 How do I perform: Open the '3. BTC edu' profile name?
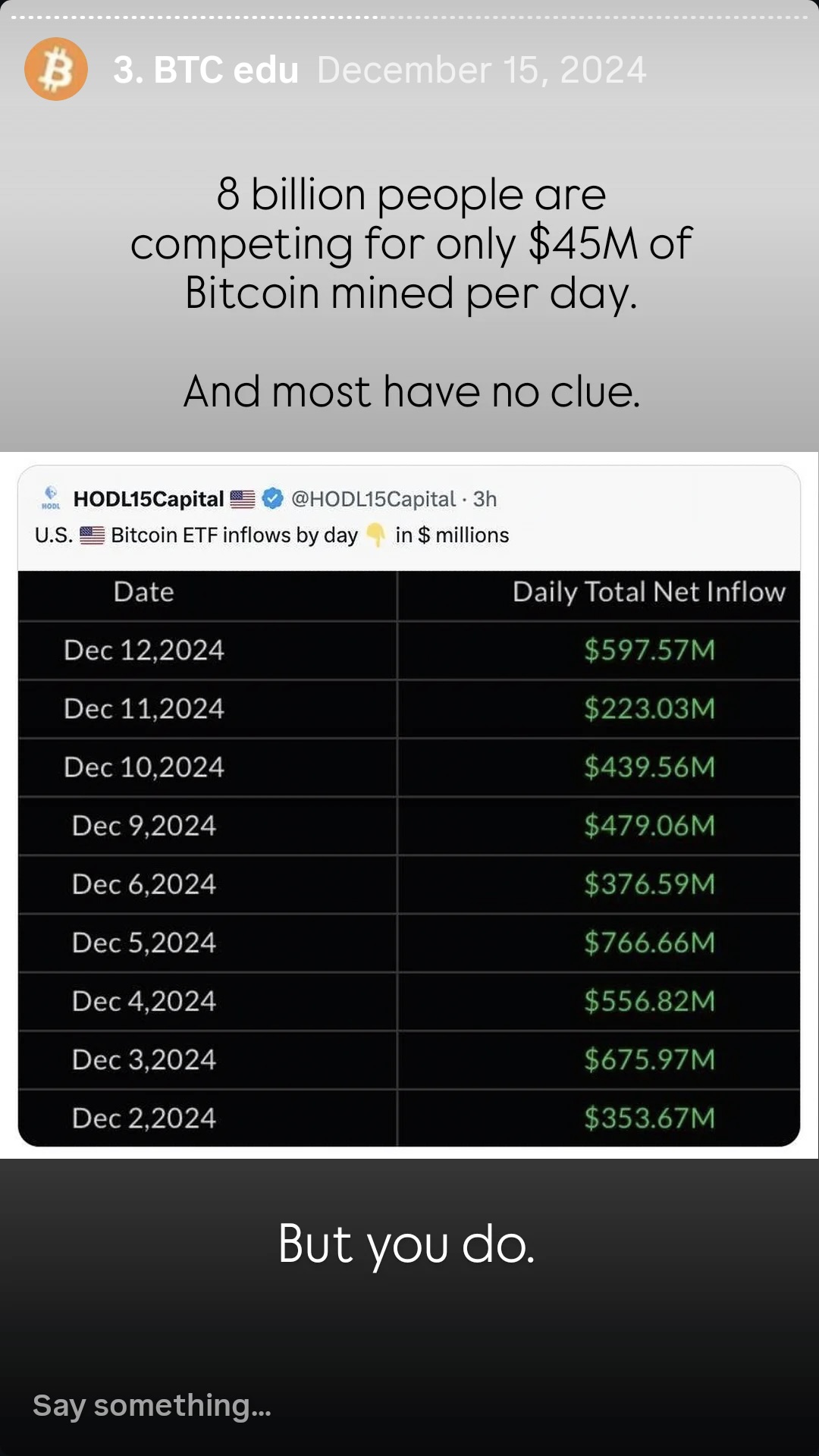point(206,70)
